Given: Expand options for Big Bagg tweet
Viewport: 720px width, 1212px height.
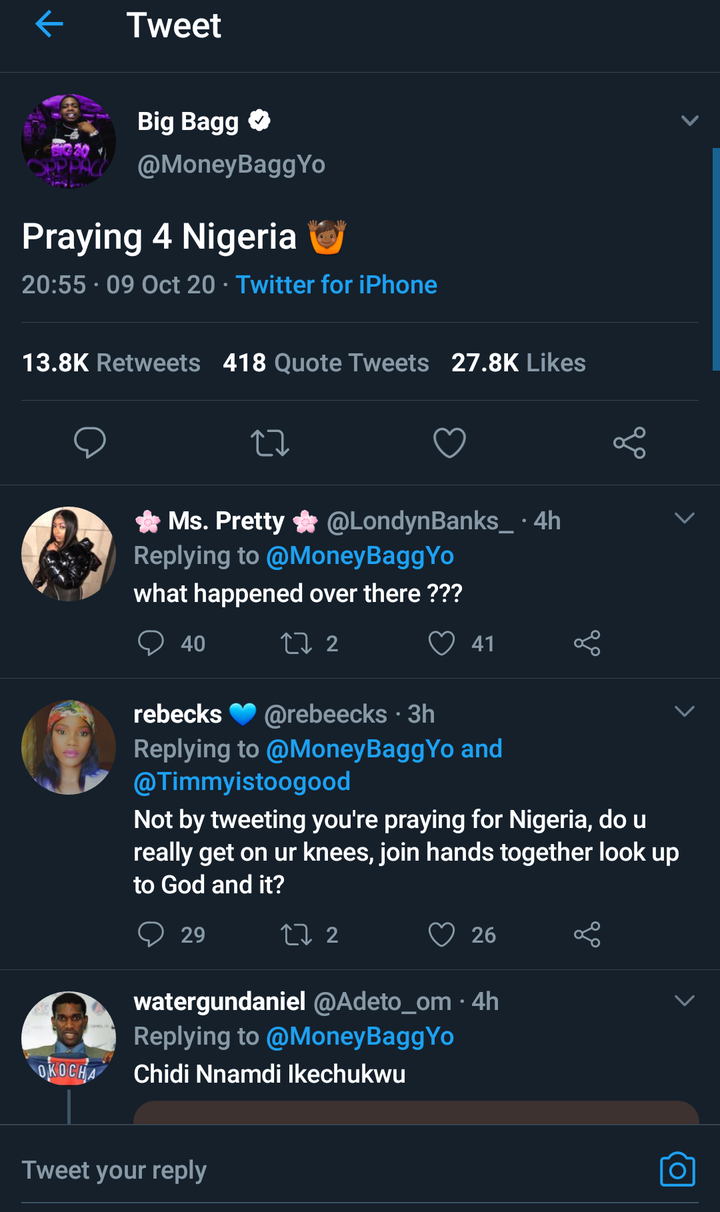Looking at the screenshot, I should [x=689, y=121].
